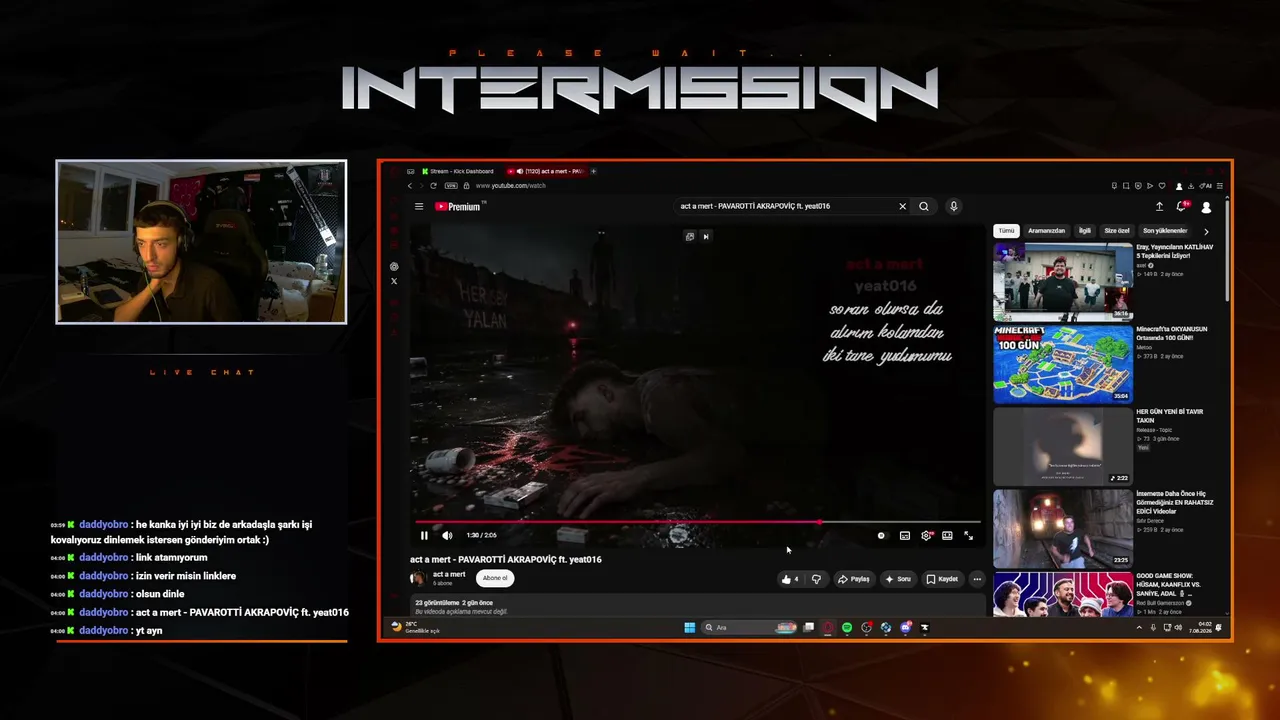This screenshot has height=720, width=1280.
Task: Open the X icon in browser sidebar
Action: [394, 281]
